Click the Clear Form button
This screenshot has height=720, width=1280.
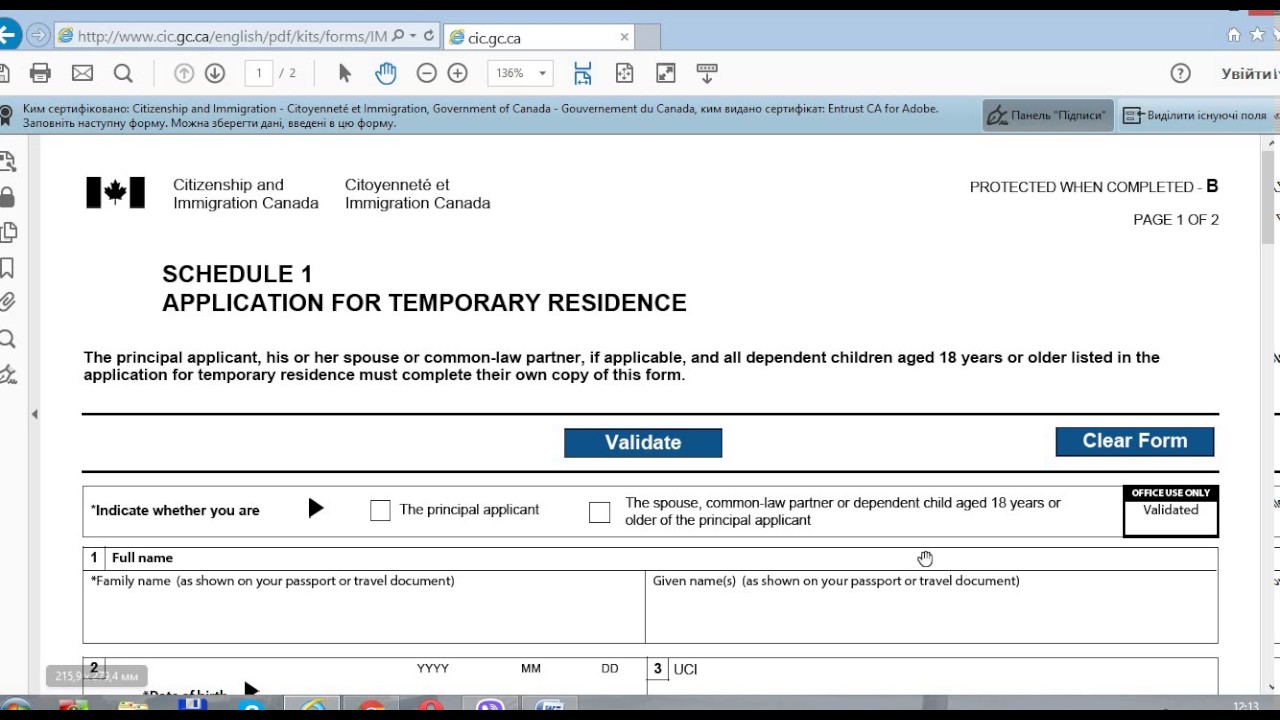click(x=1135, y=441)
